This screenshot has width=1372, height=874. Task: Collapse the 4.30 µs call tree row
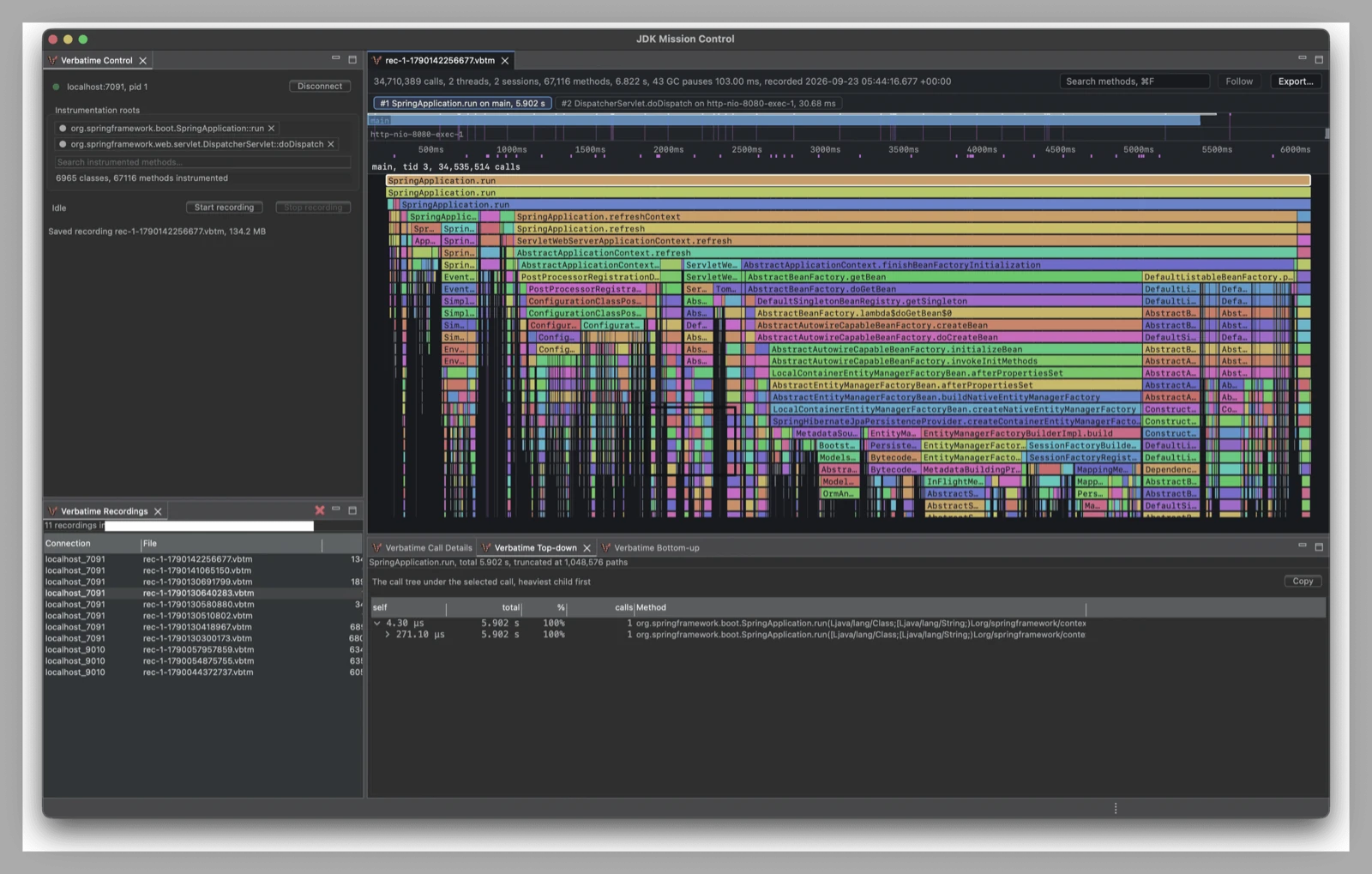377,624
